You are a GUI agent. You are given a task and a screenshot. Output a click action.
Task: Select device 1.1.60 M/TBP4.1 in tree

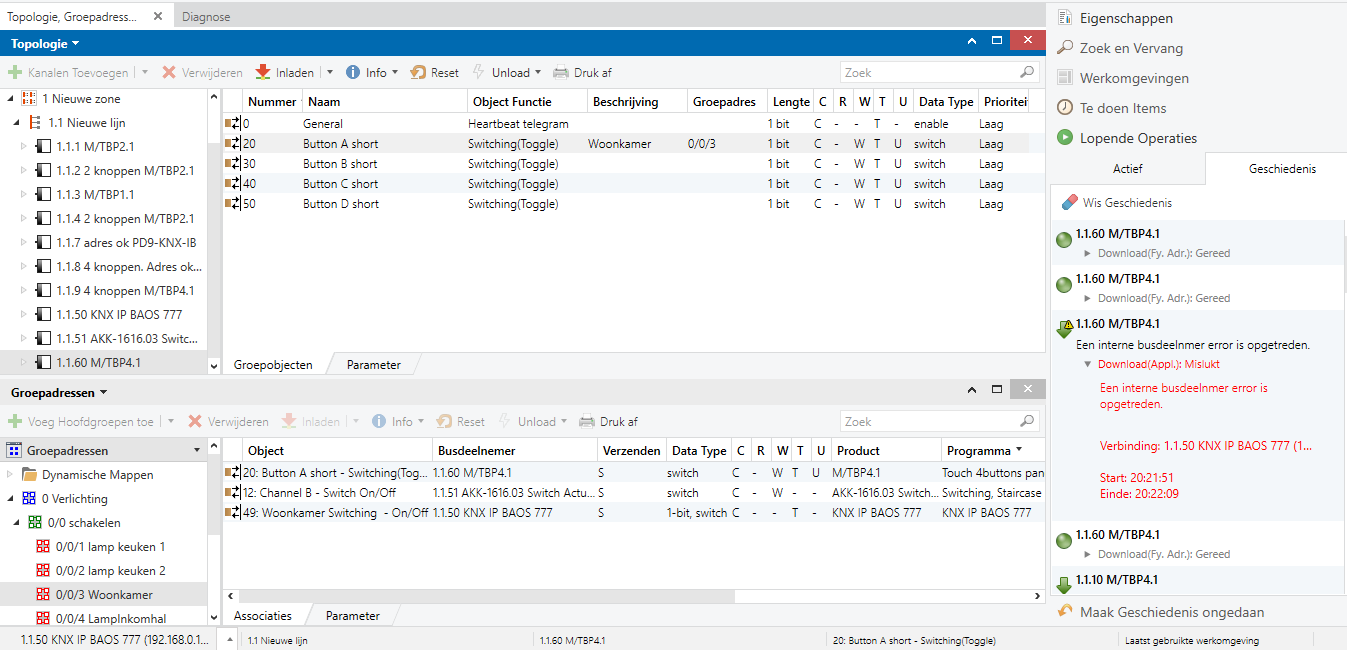pyautogui.click(x=104, y=363)
